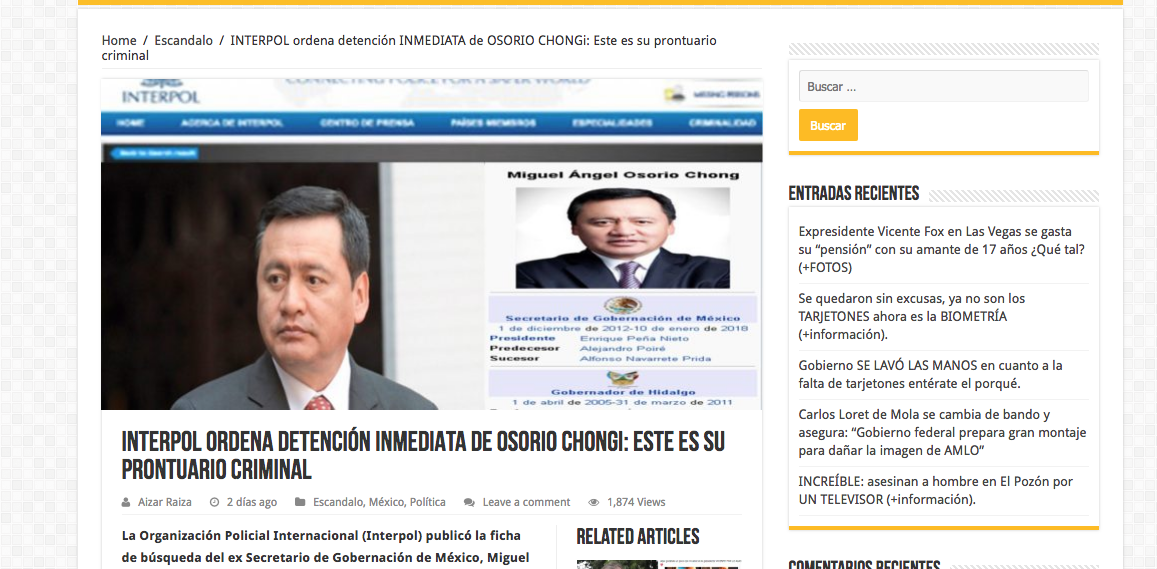Viewport: 1157px width, 569px height.
Task: Click the Leave a comment link
Action: 526,502
